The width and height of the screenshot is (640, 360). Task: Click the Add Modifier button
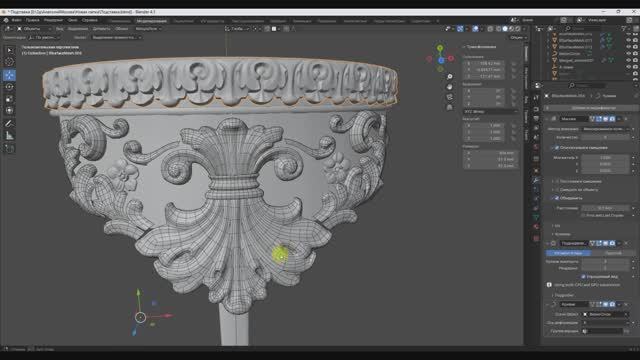pos(591,108)
